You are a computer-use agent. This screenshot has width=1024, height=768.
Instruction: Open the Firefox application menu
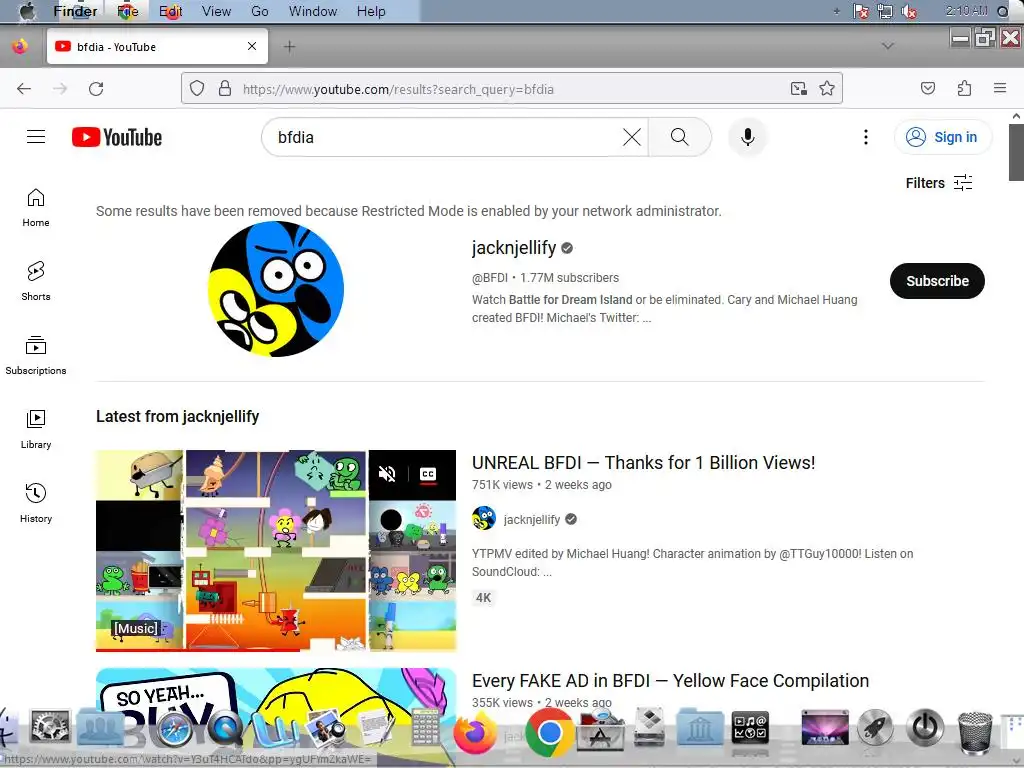[x=999, y=88]
